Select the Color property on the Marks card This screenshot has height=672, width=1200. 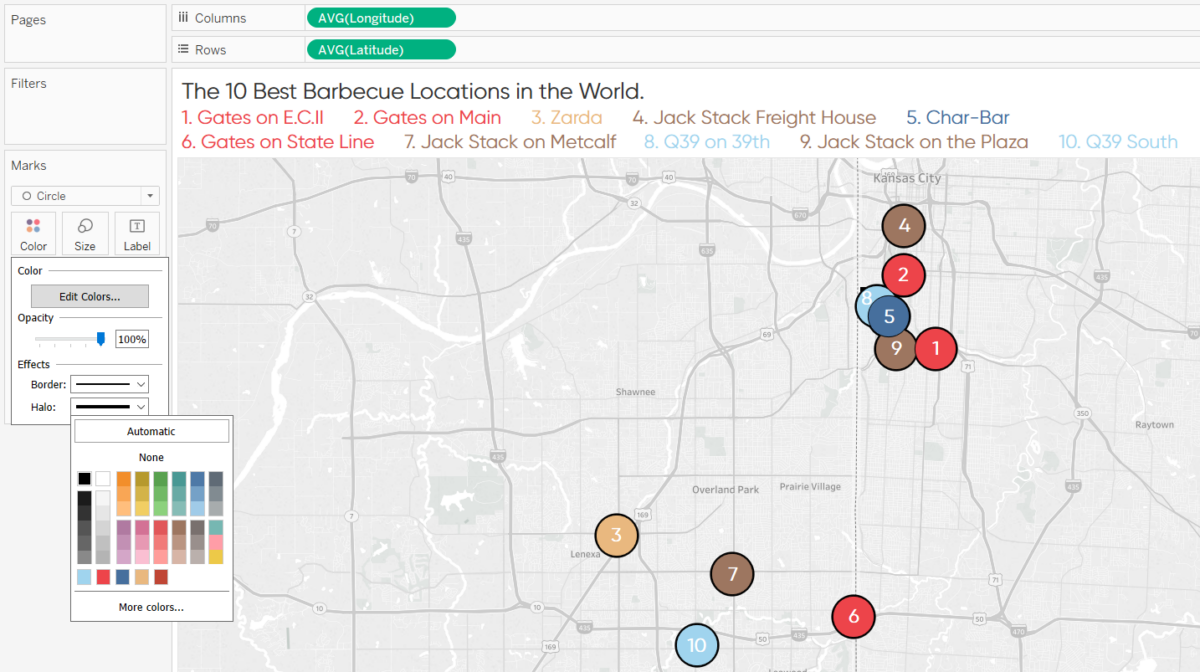point(32,233)
